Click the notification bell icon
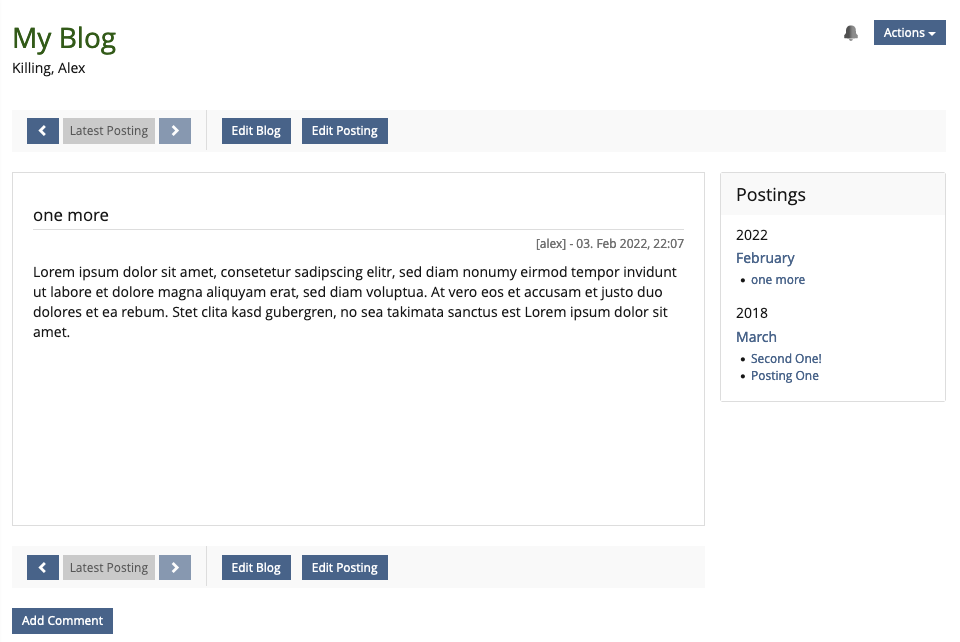The width and height of the screenshot is (960, 642). [x=851, y=33]
